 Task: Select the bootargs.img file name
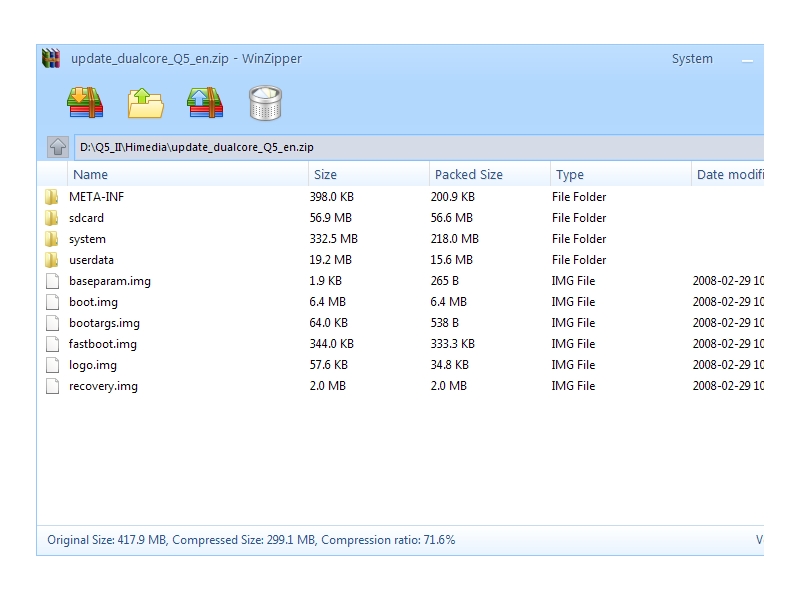tap(104, 323)
